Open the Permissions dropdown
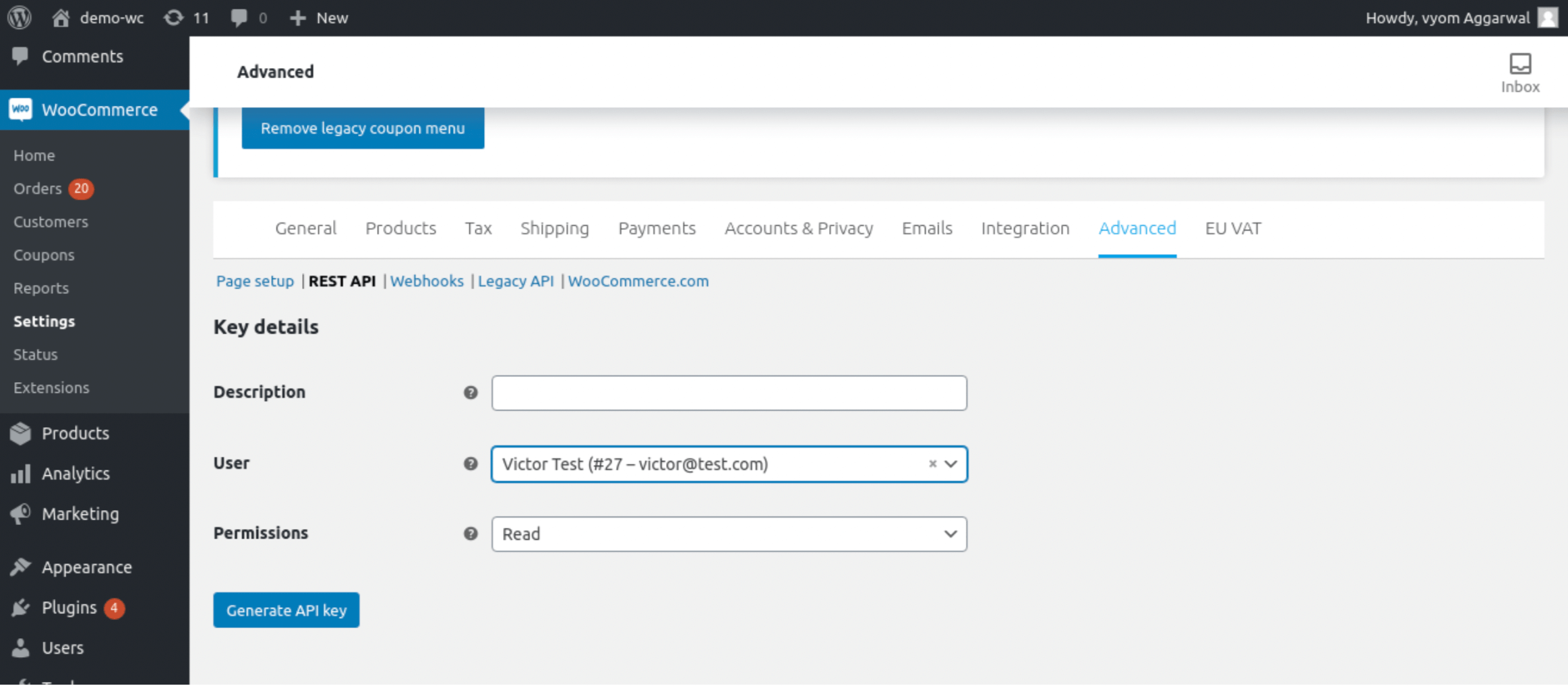The width and height of the screenshot is (1568, 686). pyautogui.click(x=729, y=534)
